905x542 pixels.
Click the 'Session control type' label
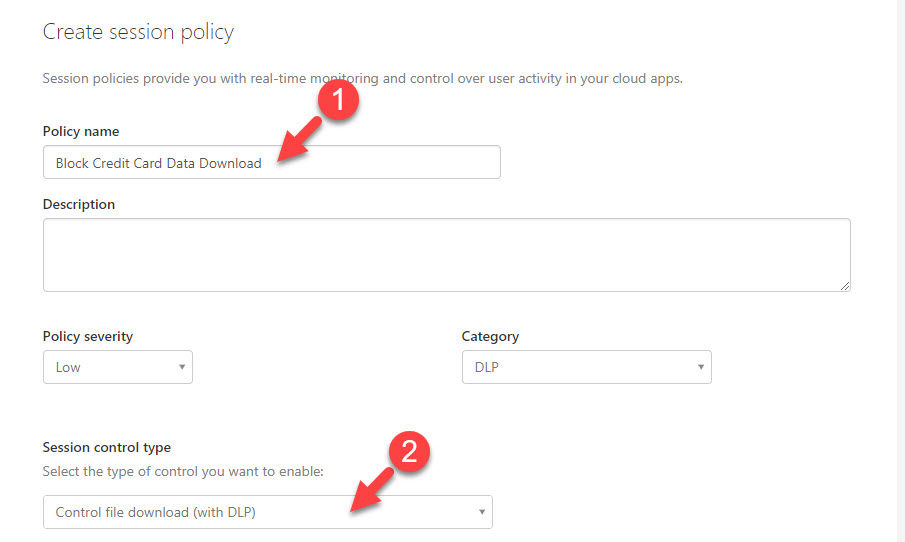coord(107,447)
